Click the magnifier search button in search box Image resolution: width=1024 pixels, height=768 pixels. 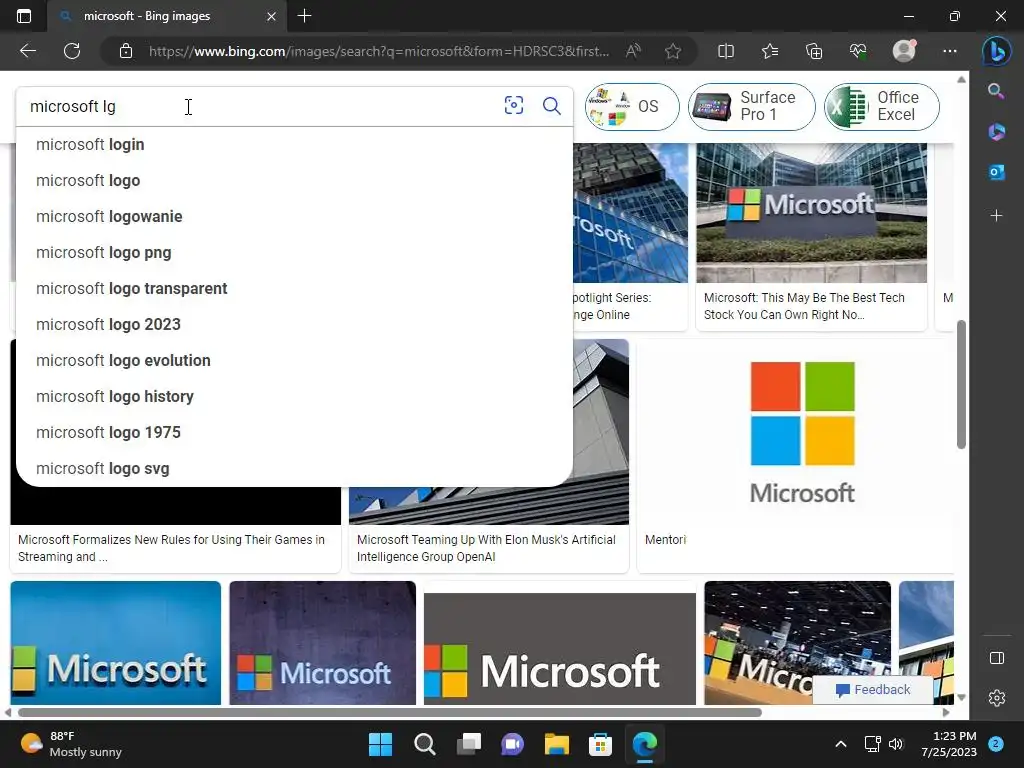(552, 106)
